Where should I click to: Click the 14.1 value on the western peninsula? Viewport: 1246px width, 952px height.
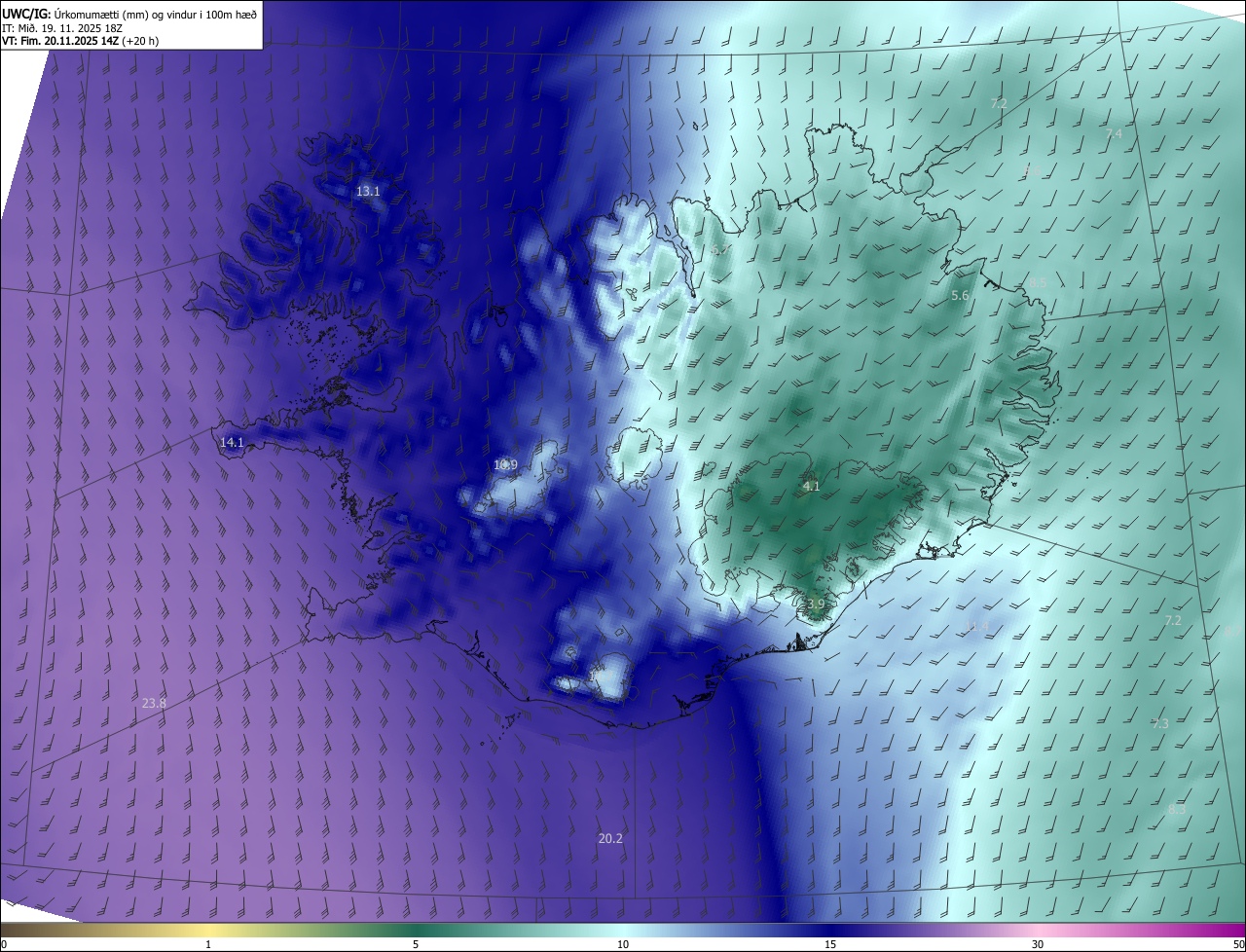232,443
